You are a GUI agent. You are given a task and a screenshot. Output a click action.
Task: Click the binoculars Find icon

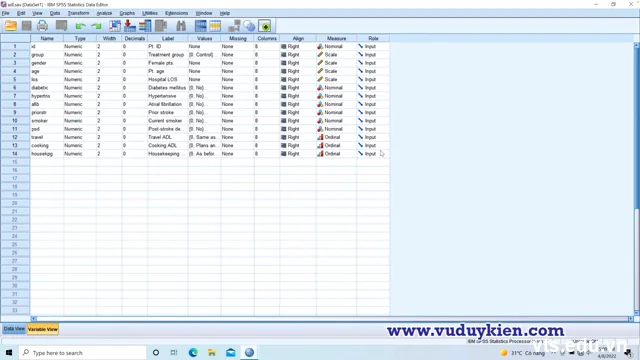click(181, 26)
